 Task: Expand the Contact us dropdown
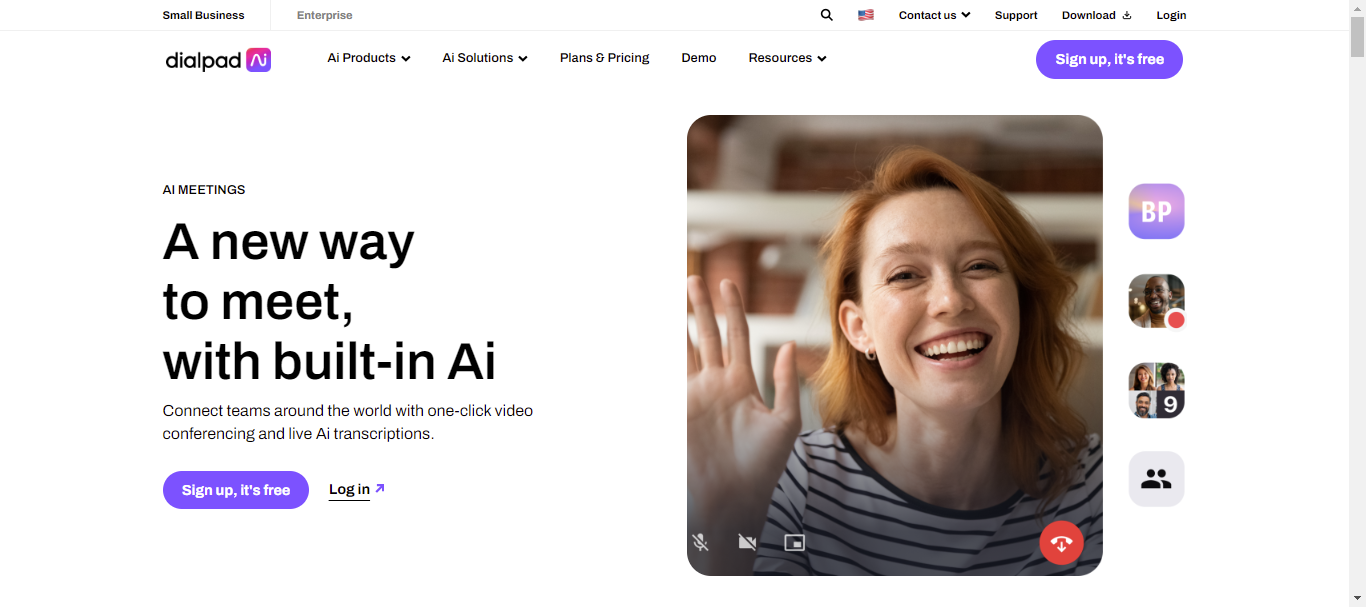933,15
